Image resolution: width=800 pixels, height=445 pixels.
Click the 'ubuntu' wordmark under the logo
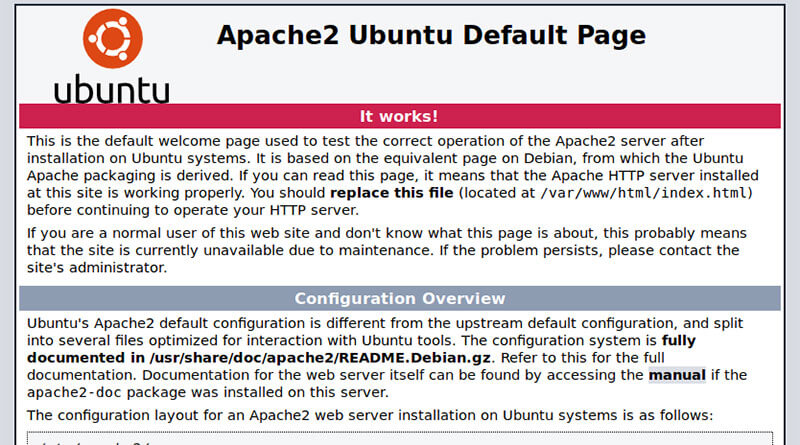(112, 89)
